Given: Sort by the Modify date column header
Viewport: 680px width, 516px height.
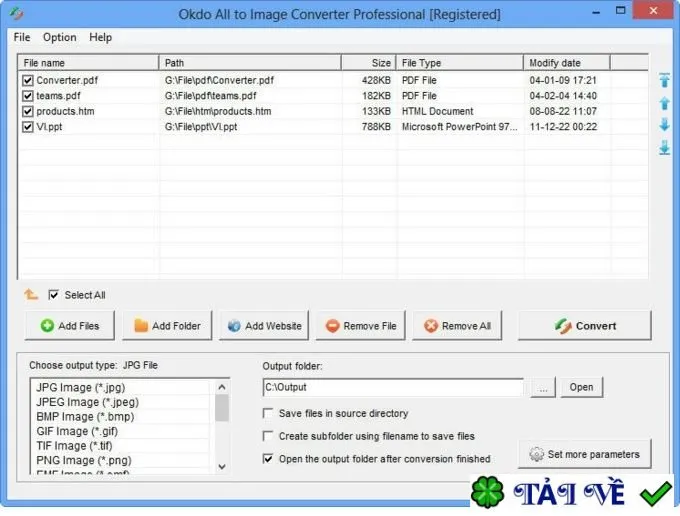Looking at the screenshot, I should coord(567,63).
